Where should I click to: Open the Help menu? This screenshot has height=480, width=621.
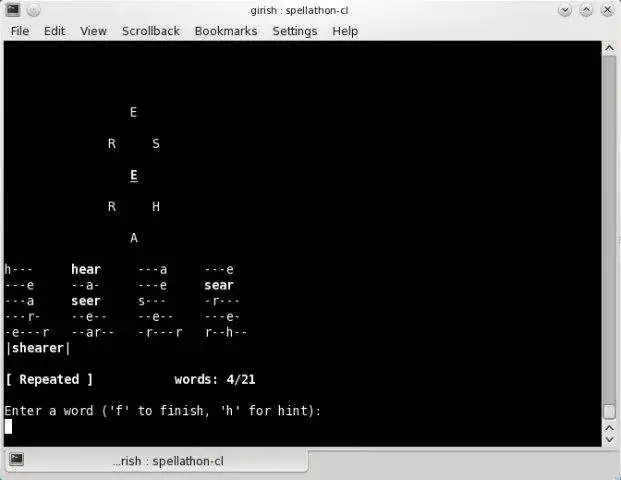point(345,31)
